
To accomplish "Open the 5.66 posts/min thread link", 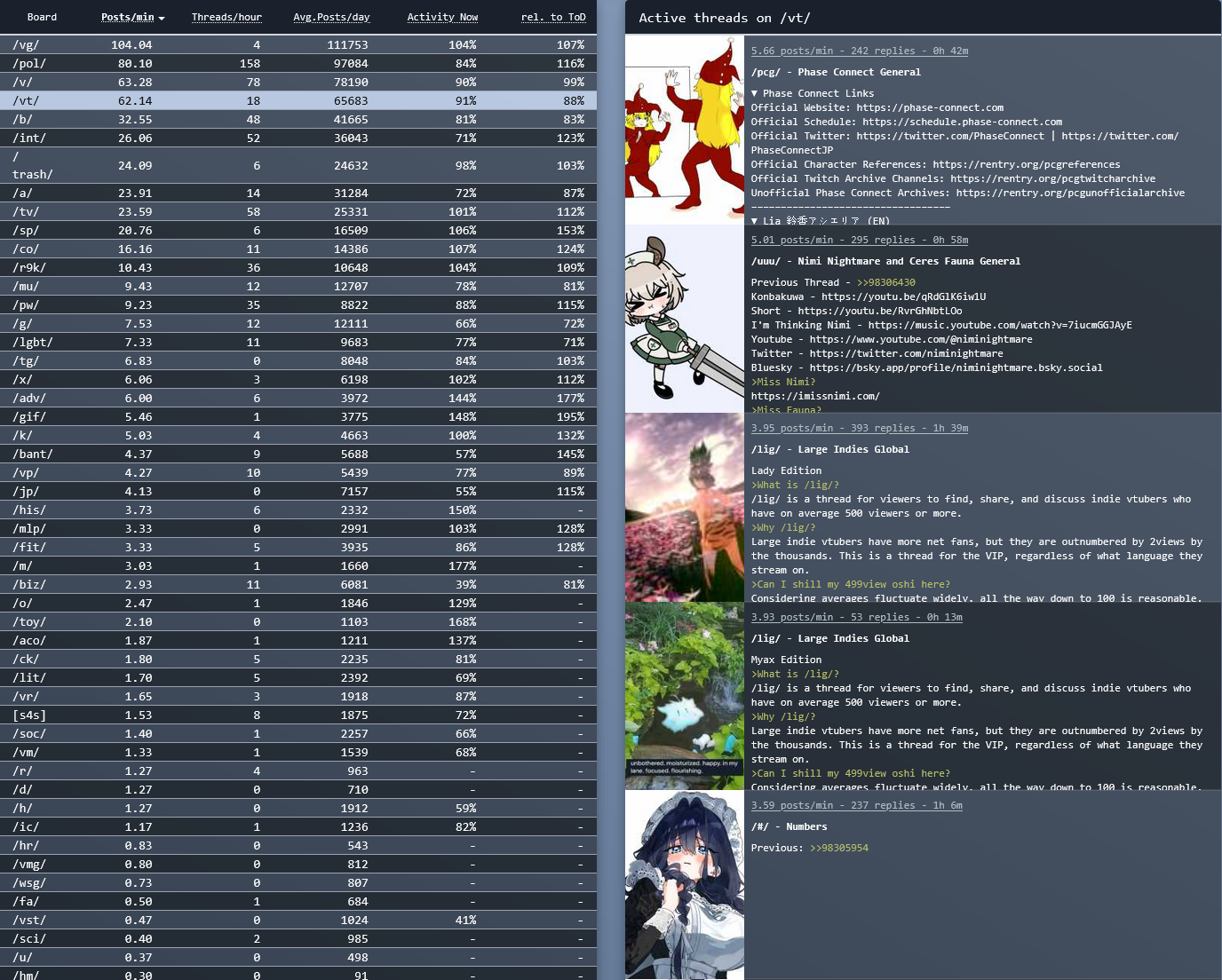I will (x=860, y=51).
